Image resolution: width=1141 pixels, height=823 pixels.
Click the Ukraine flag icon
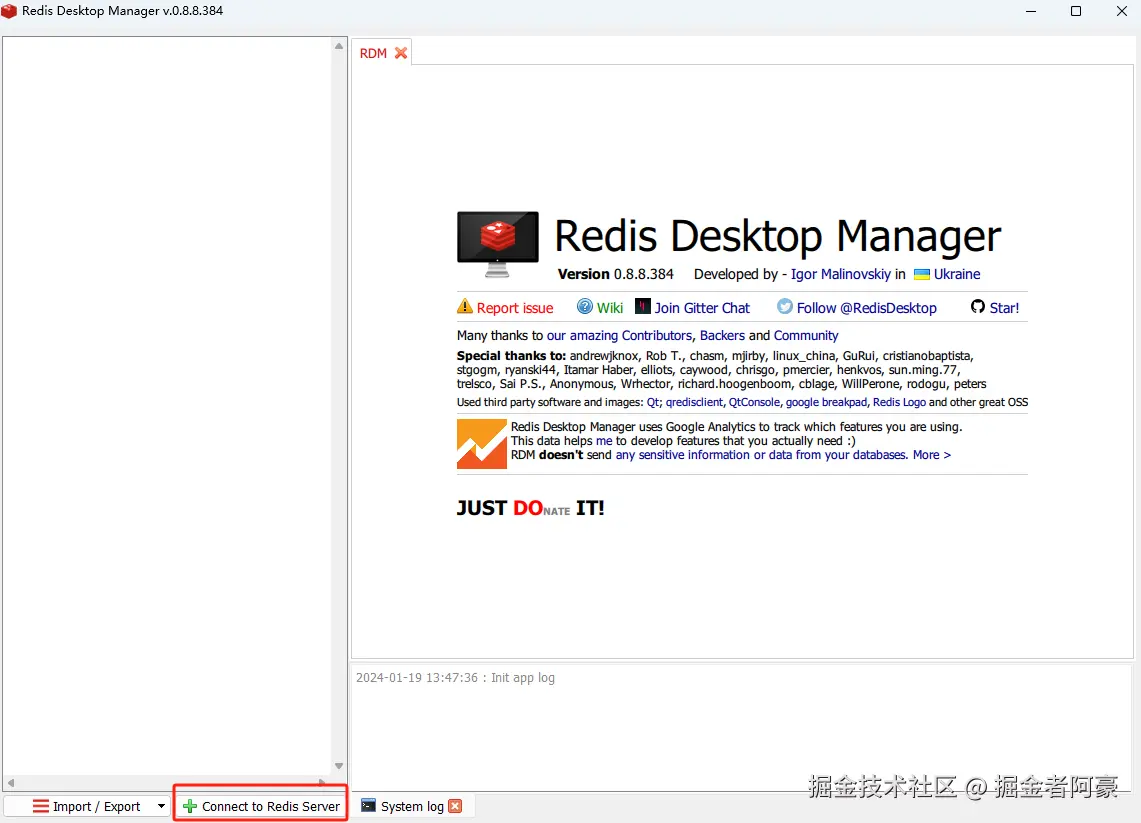tap(922, 274)
